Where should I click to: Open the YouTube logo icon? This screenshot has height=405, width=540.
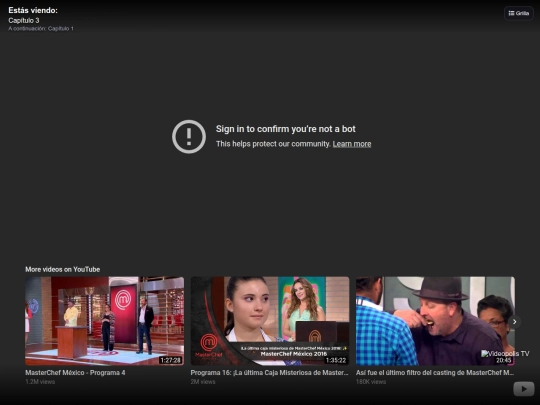click(x=523, y=389)
